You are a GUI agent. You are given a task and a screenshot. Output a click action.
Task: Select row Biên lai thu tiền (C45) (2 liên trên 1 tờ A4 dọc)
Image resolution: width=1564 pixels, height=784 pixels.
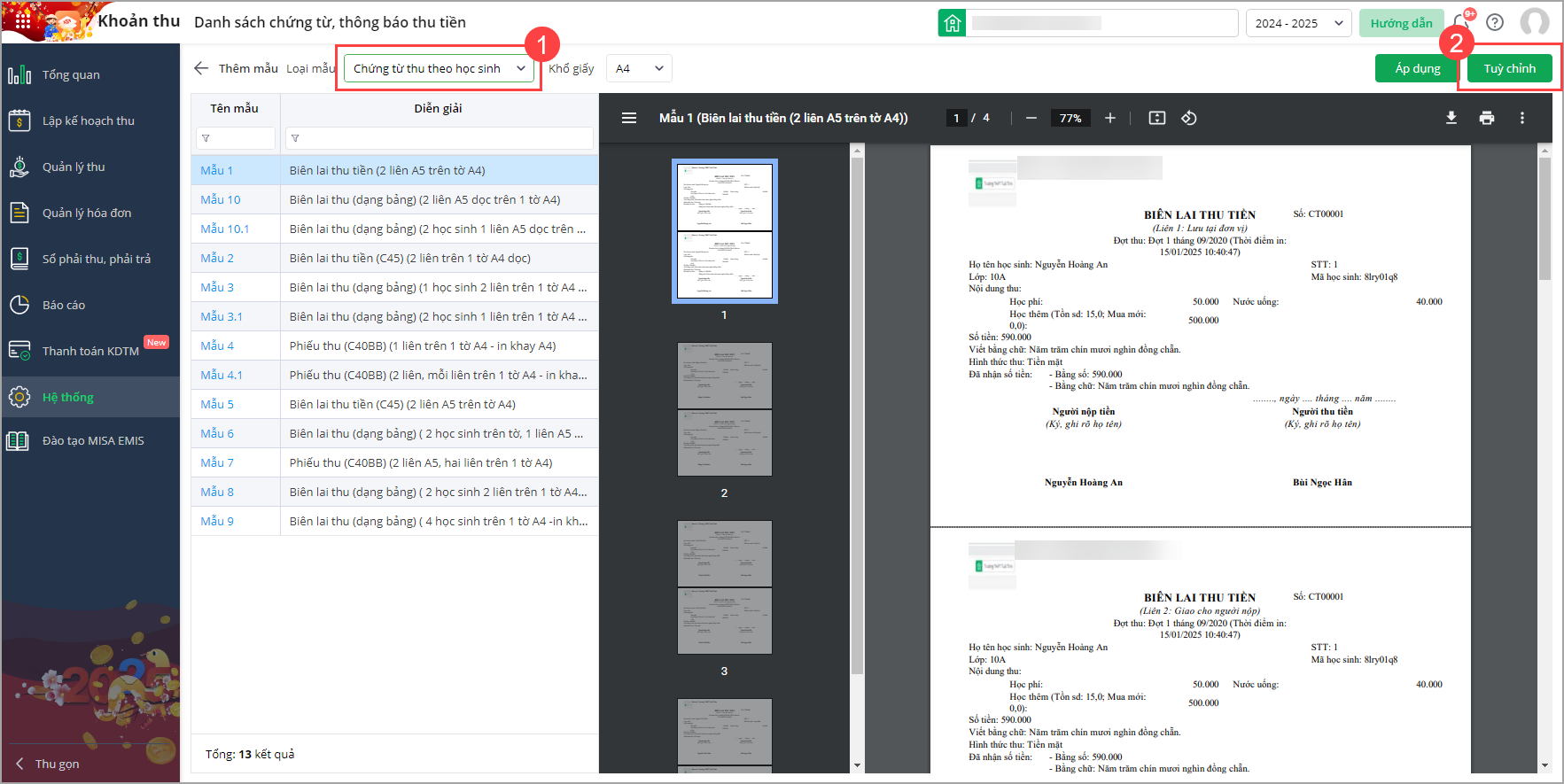(x=394, y=258)
